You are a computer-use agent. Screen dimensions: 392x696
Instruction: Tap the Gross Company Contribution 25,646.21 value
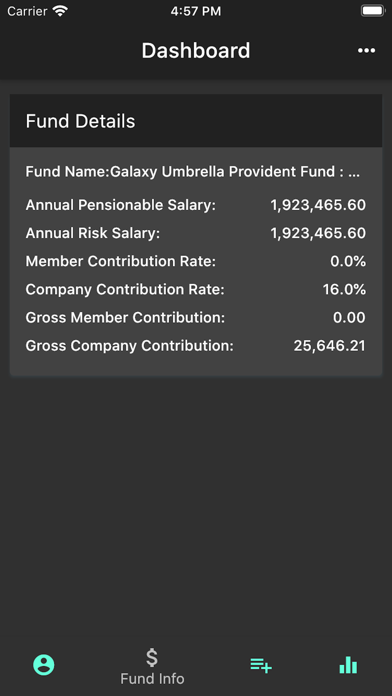click(329, 346)
